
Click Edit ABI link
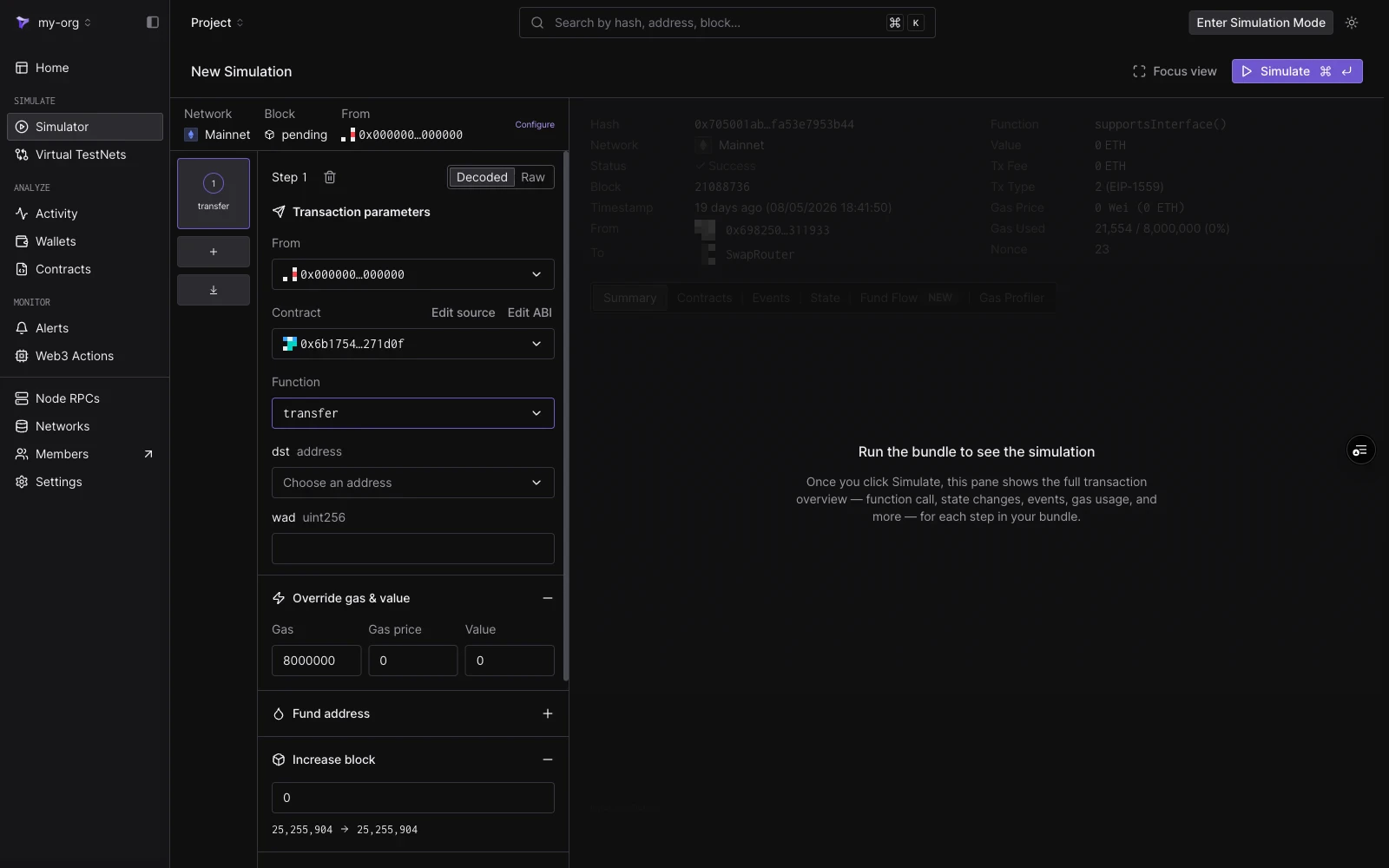point(530,312)
